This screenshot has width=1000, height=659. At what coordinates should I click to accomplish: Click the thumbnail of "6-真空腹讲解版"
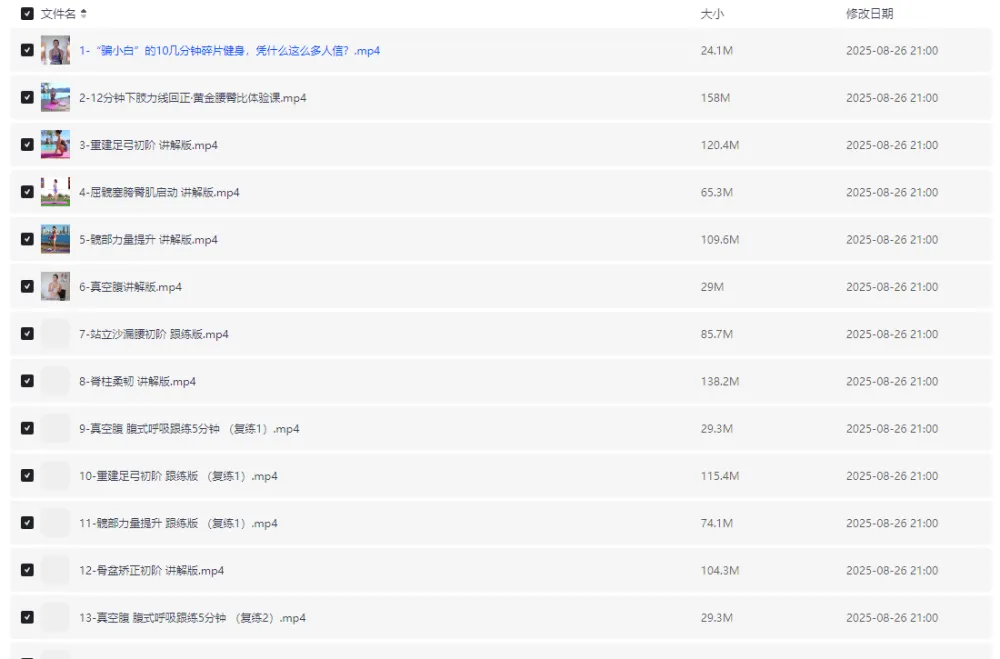coord(55,287)
